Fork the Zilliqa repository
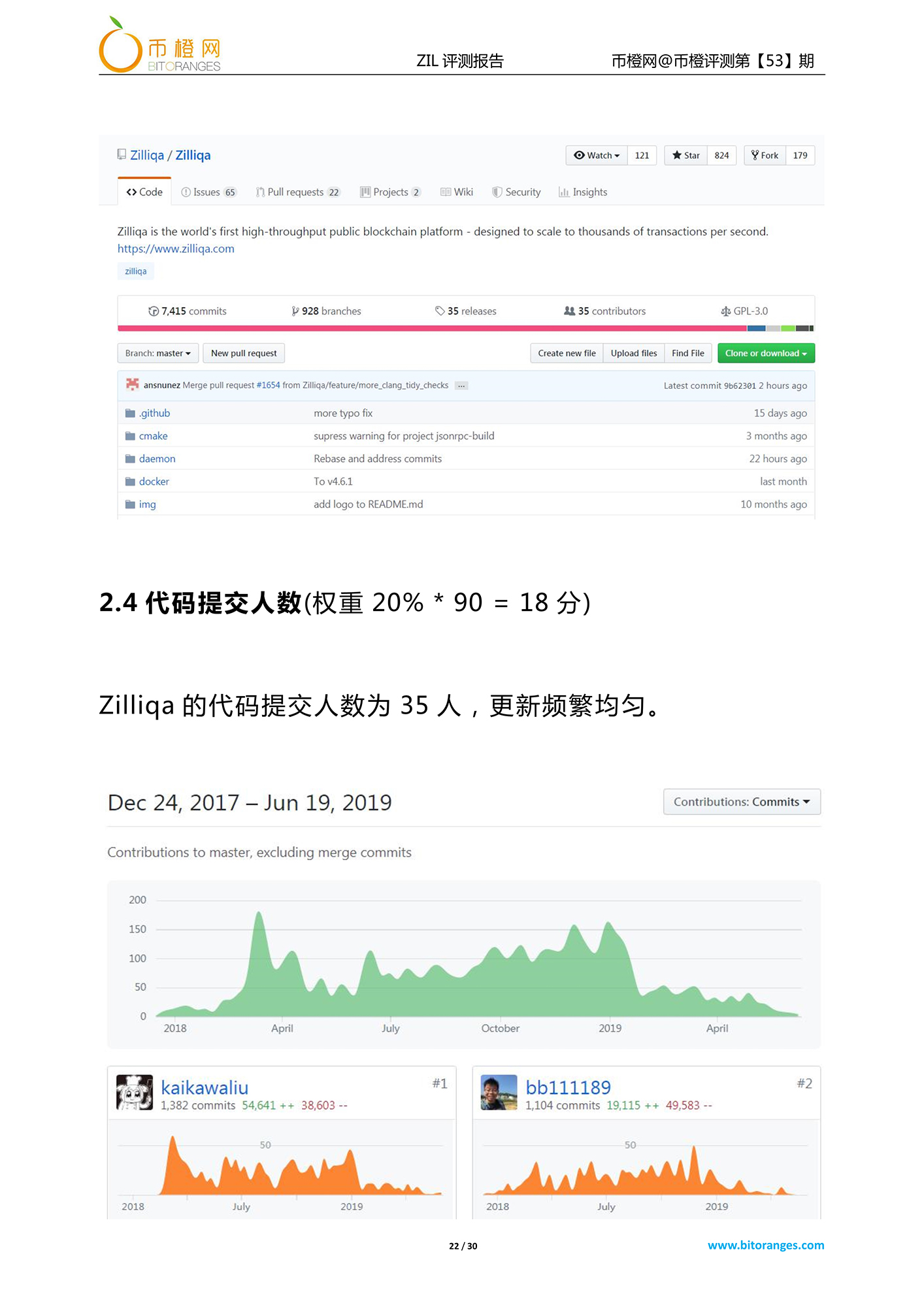 click(765, 156)
